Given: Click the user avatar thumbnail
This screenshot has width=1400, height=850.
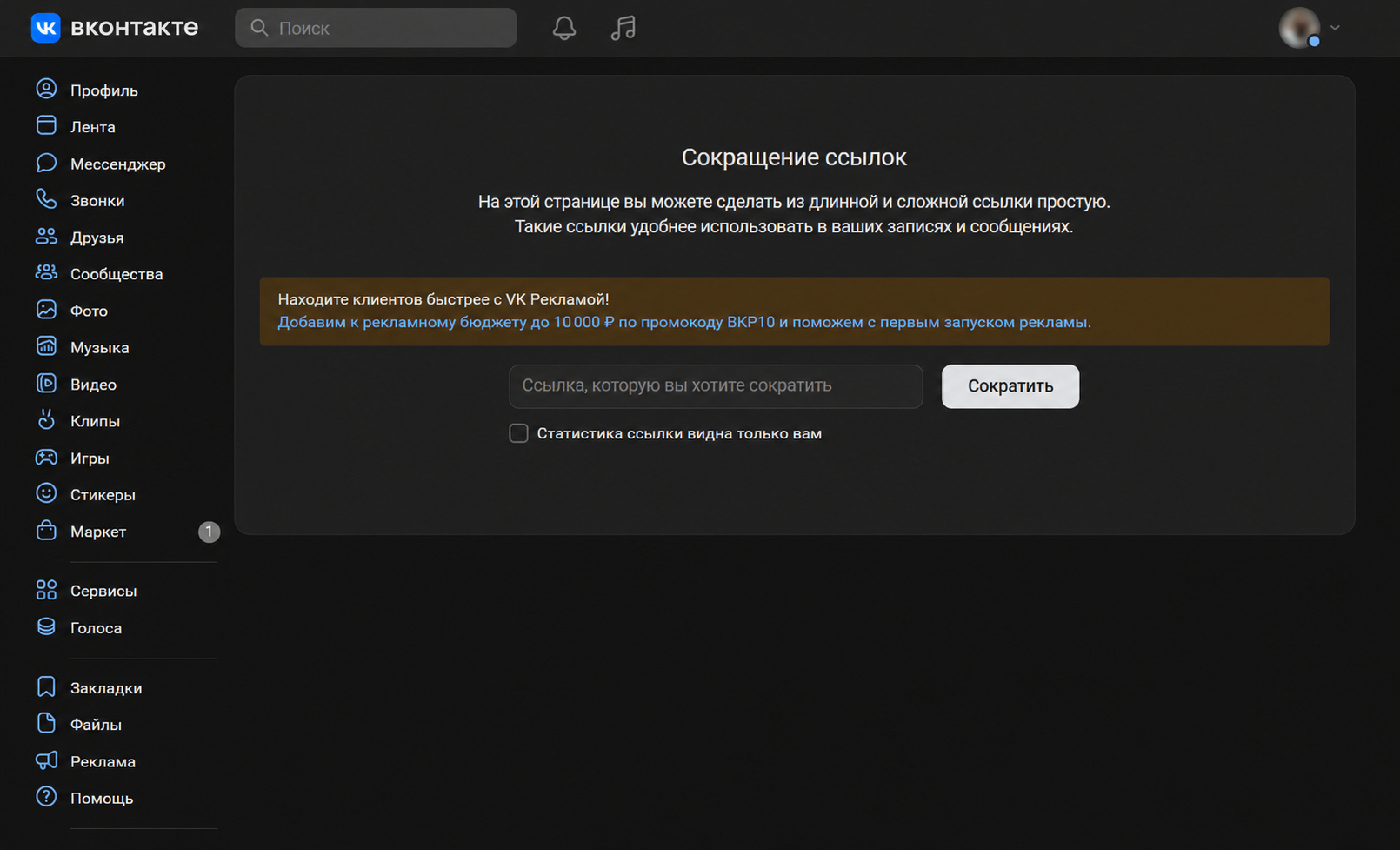Looking at the screenshot, I should [x=1299, y=28].
